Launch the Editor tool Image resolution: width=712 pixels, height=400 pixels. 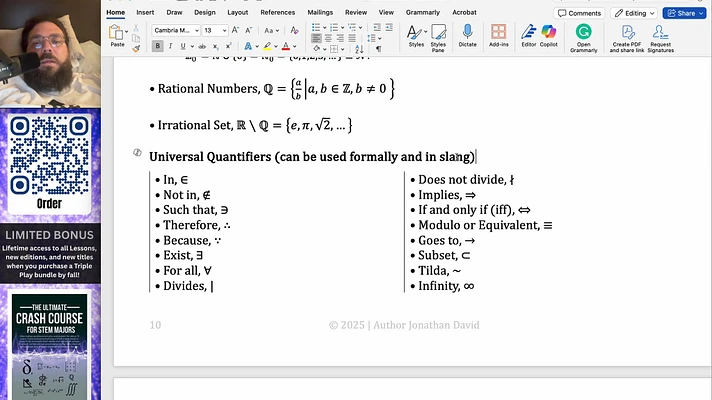[x=529, y=36]
